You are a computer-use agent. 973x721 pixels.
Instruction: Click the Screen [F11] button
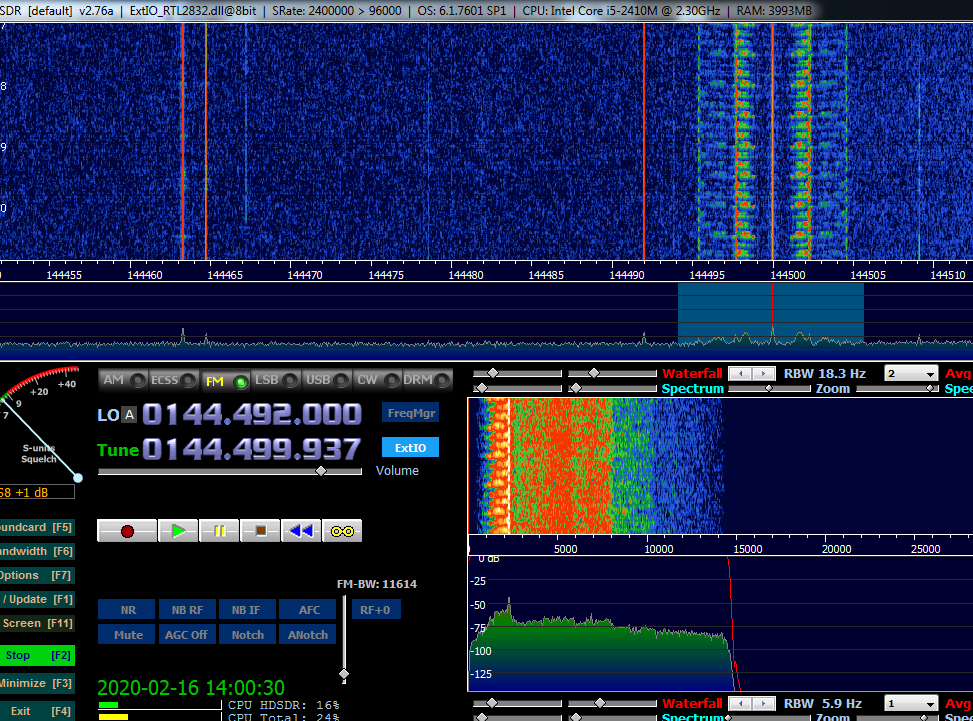[37, 623]
